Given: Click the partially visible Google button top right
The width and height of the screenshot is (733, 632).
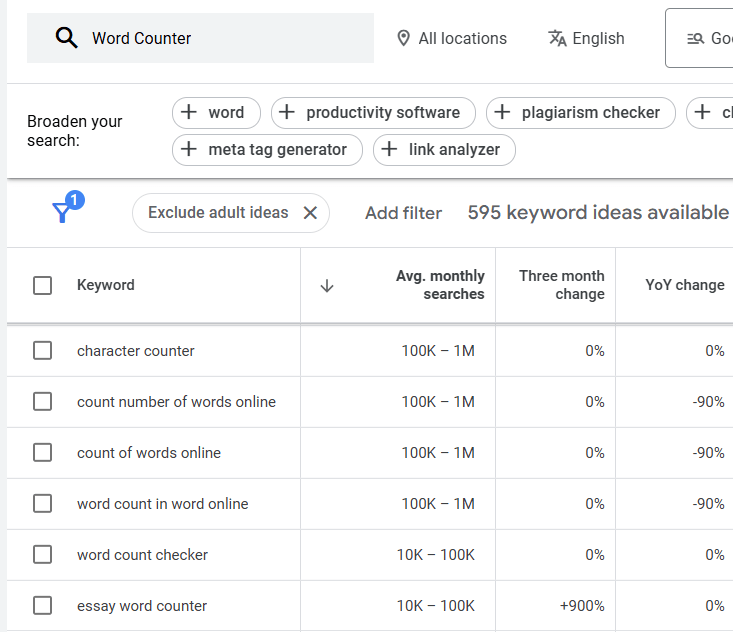Looking at the screenshot, I should 699,38.
